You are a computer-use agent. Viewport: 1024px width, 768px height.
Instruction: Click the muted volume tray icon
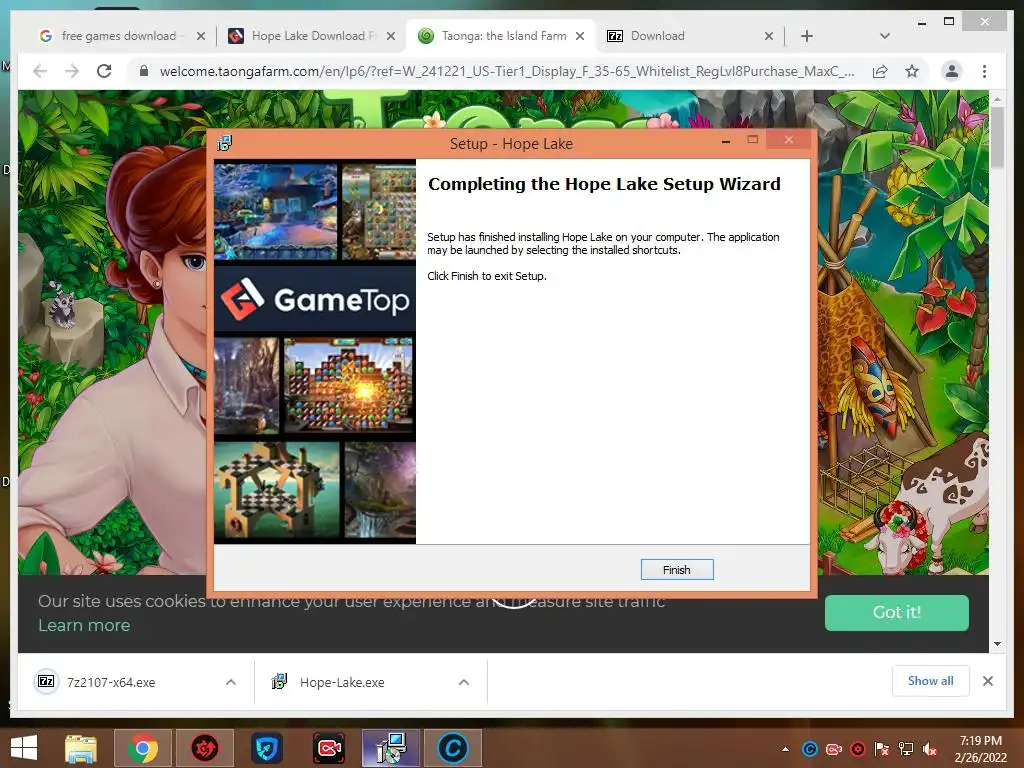[x=930, y=749]
